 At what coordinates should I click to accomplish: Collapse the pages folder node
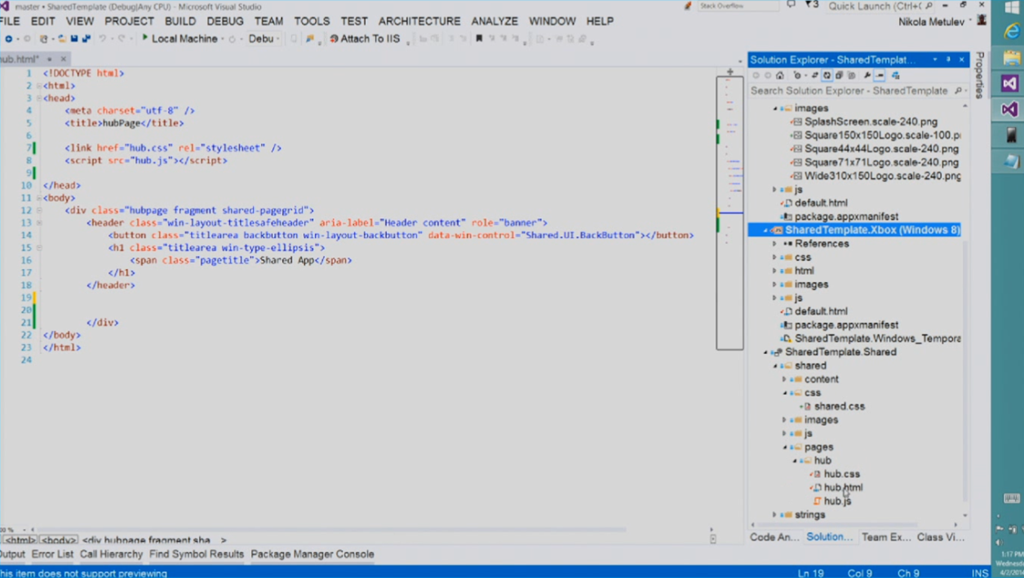784,447
